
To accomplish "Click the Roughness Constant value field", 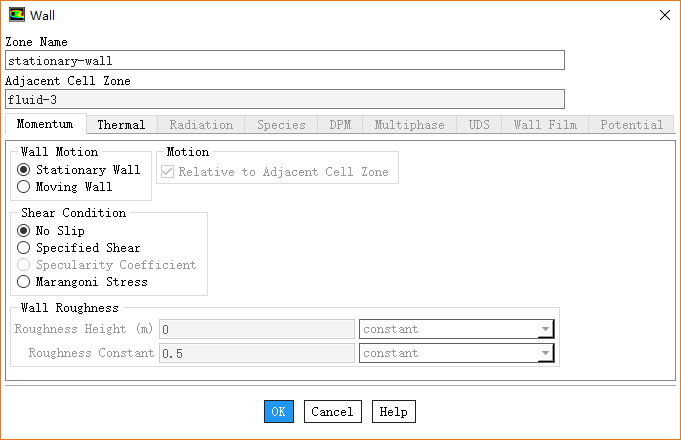I will (256, 353).
